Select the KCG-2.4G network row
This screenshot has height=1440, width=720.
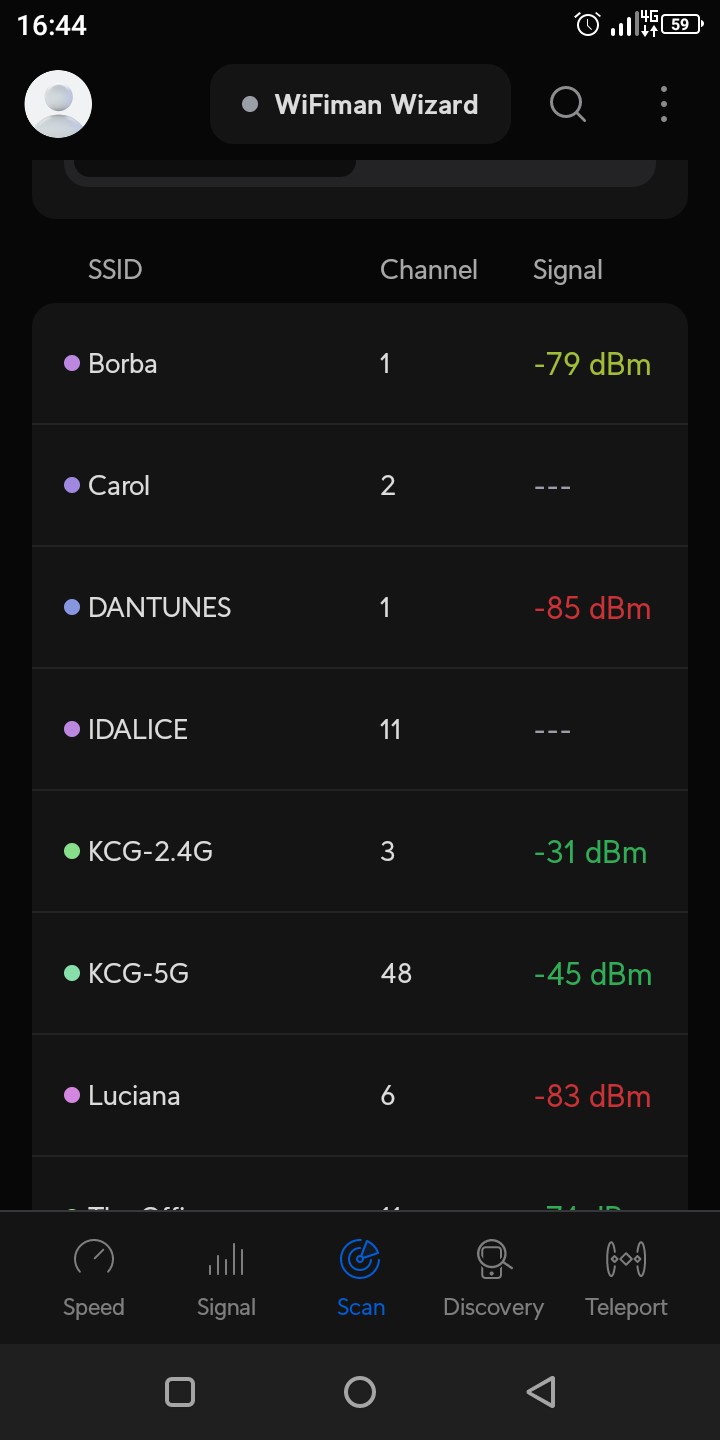click(x=360, y=852)
